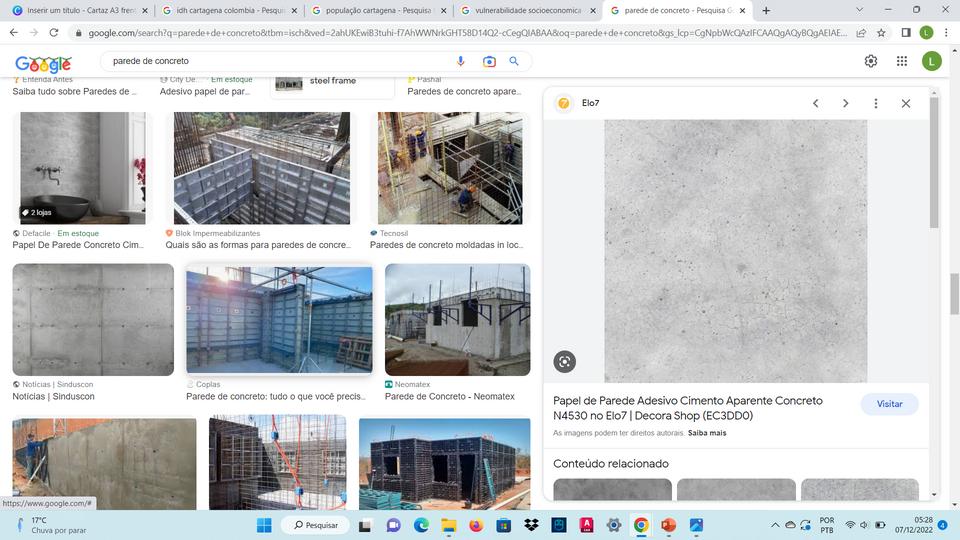Image resolution: width=960 pixels, height=540 pixels.
Task: Search by image with camera icon
Action: click(489, 61)
